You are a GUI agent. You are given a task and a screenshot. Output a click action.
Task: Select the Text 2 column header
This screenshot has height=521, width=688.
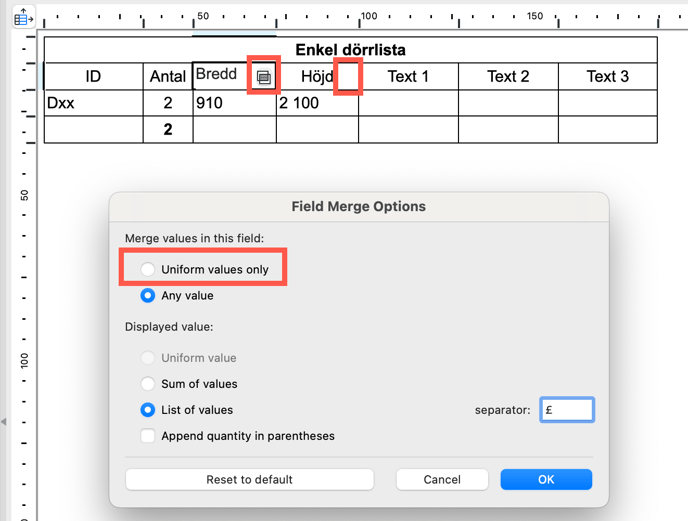coord(508,76)
